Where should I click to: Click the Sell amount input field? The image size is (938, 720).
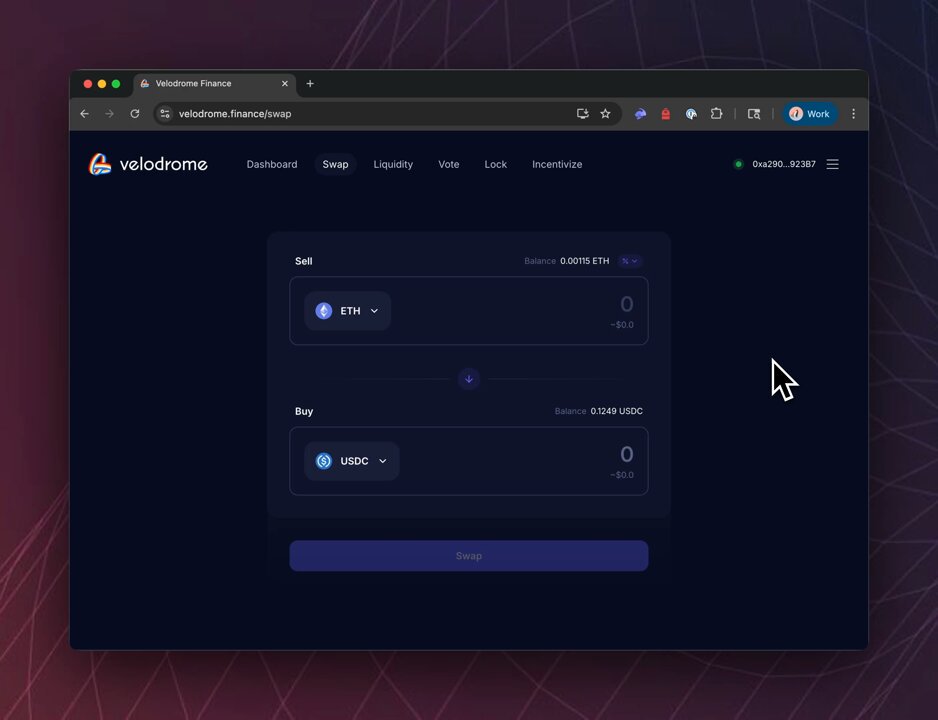[x=468, y=311]
